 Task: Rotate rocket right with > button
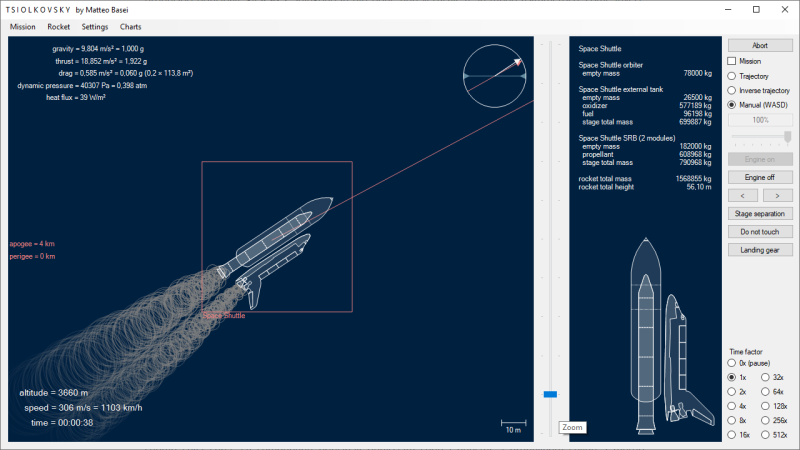[778, 195]
